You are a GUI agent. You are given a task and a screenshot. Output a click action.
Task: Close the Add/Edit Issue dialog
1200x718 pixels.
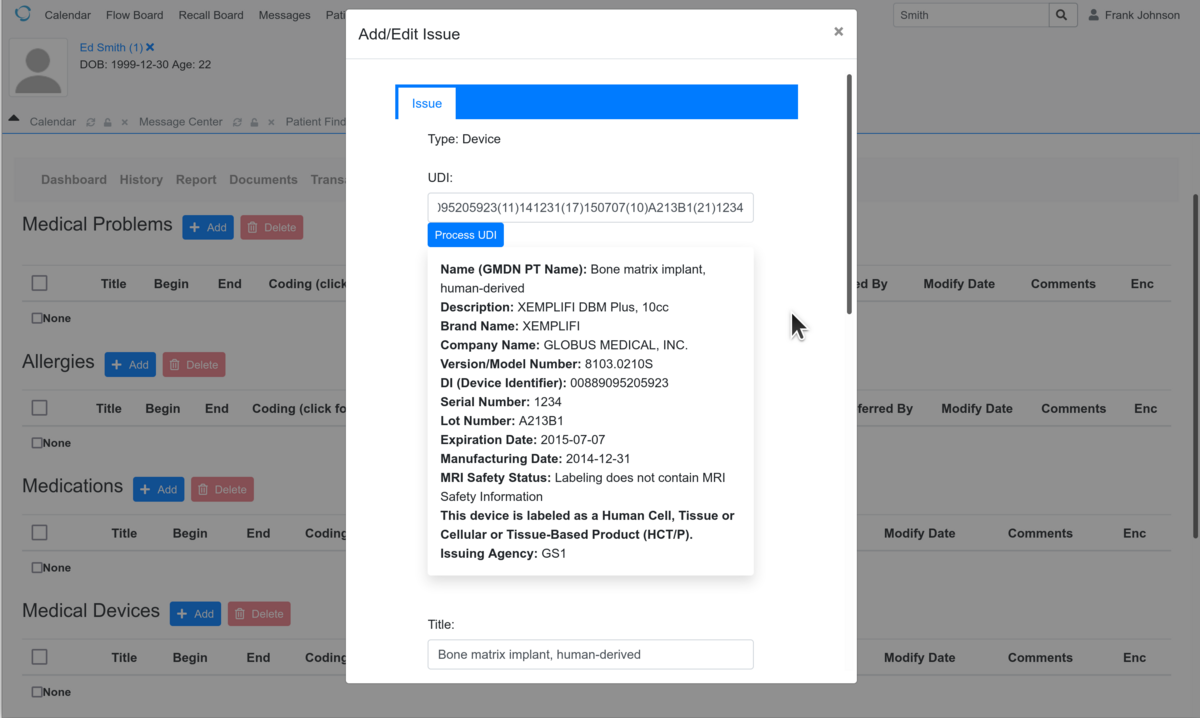point(838,32)
